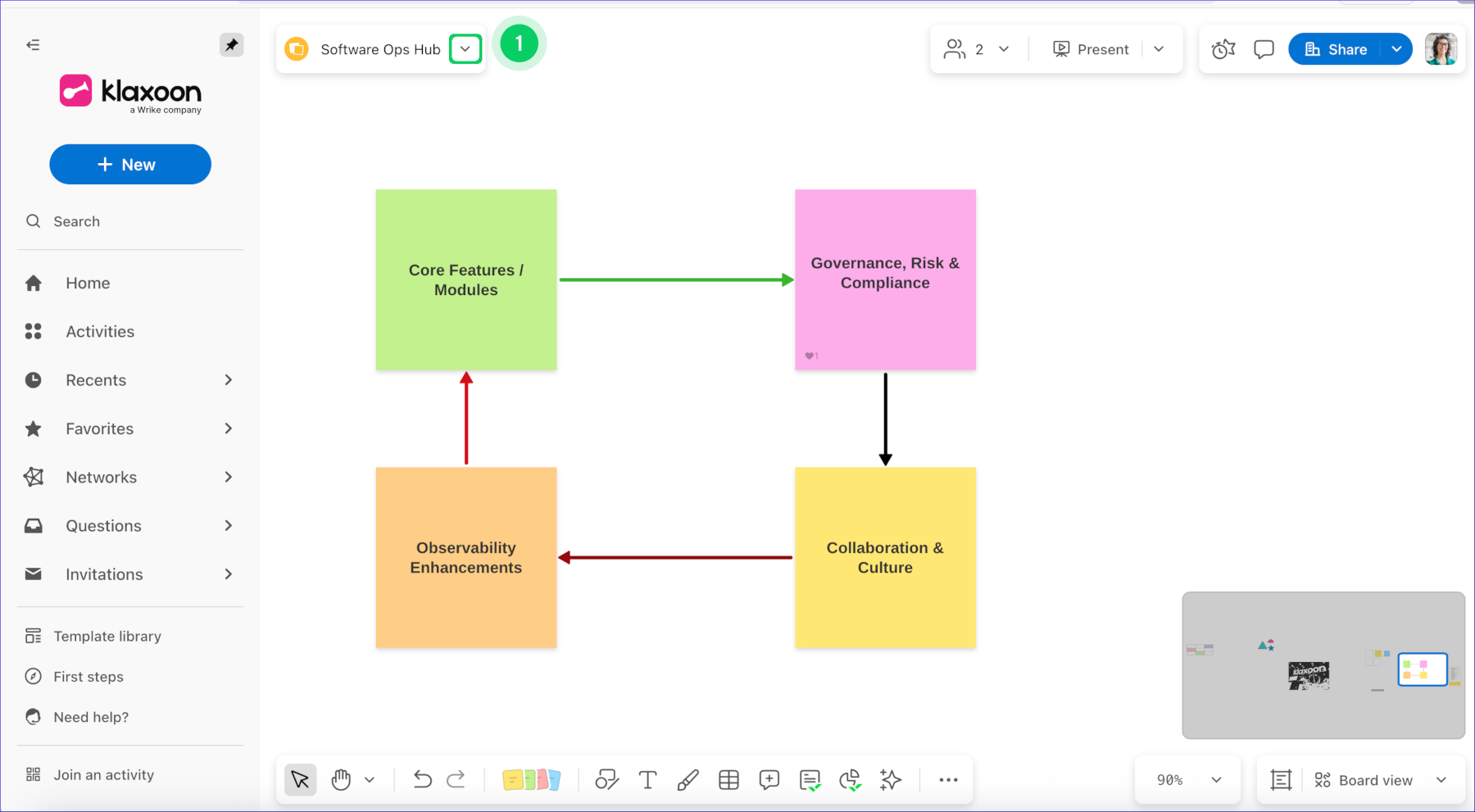Collapse the left sidebar
This screenshot has width=1475, height=812.
pos(33,45)
